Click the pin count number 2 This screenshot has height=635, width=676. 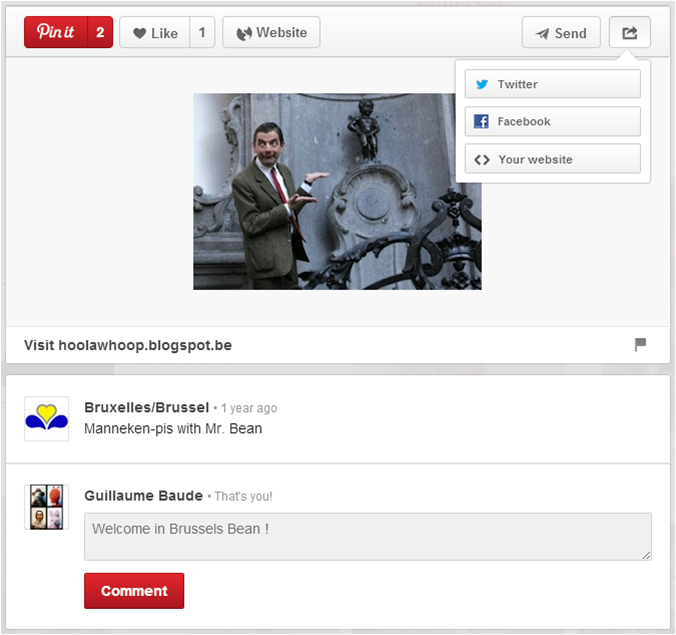point(100,32)
